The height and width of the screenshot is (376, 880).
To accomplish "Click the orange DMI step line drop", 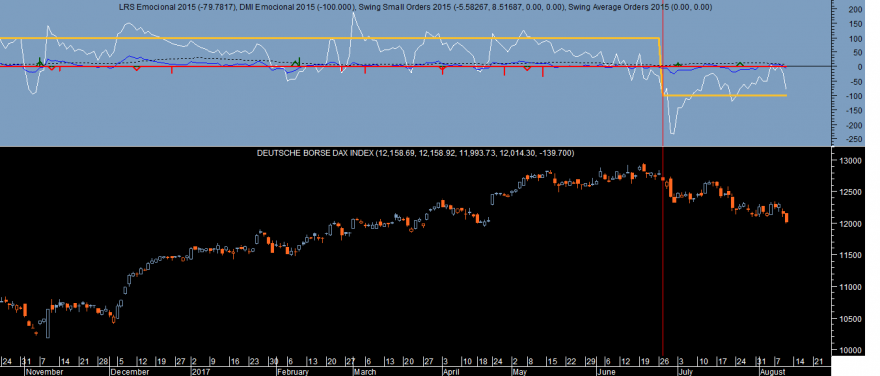I will (x=661, y=67).
